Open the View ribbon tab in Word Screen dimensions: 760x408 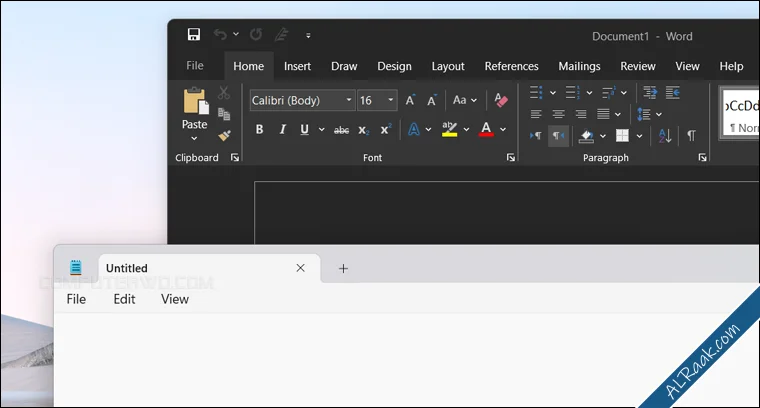click(688, 66)
